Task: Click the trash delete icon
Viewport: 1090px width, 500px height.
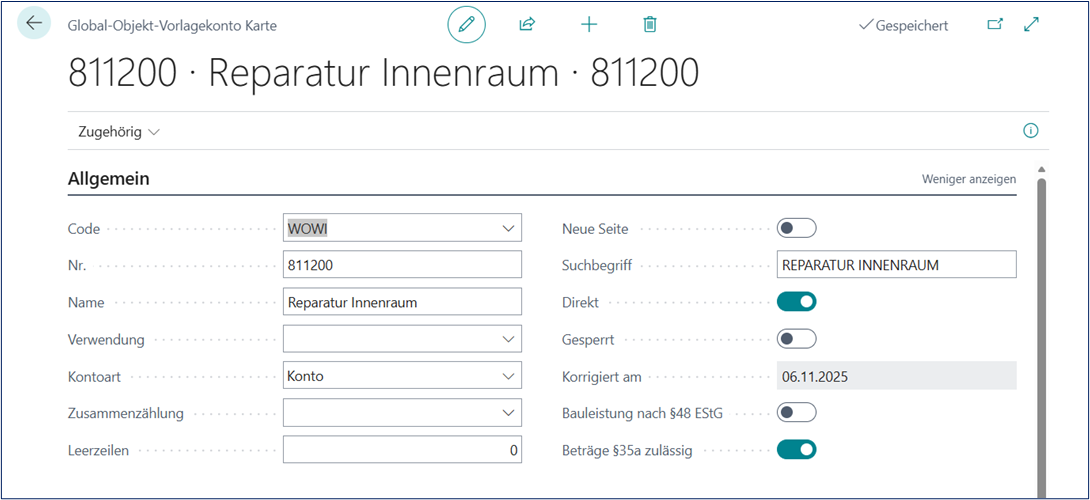Action: click(x=650, y=25)
